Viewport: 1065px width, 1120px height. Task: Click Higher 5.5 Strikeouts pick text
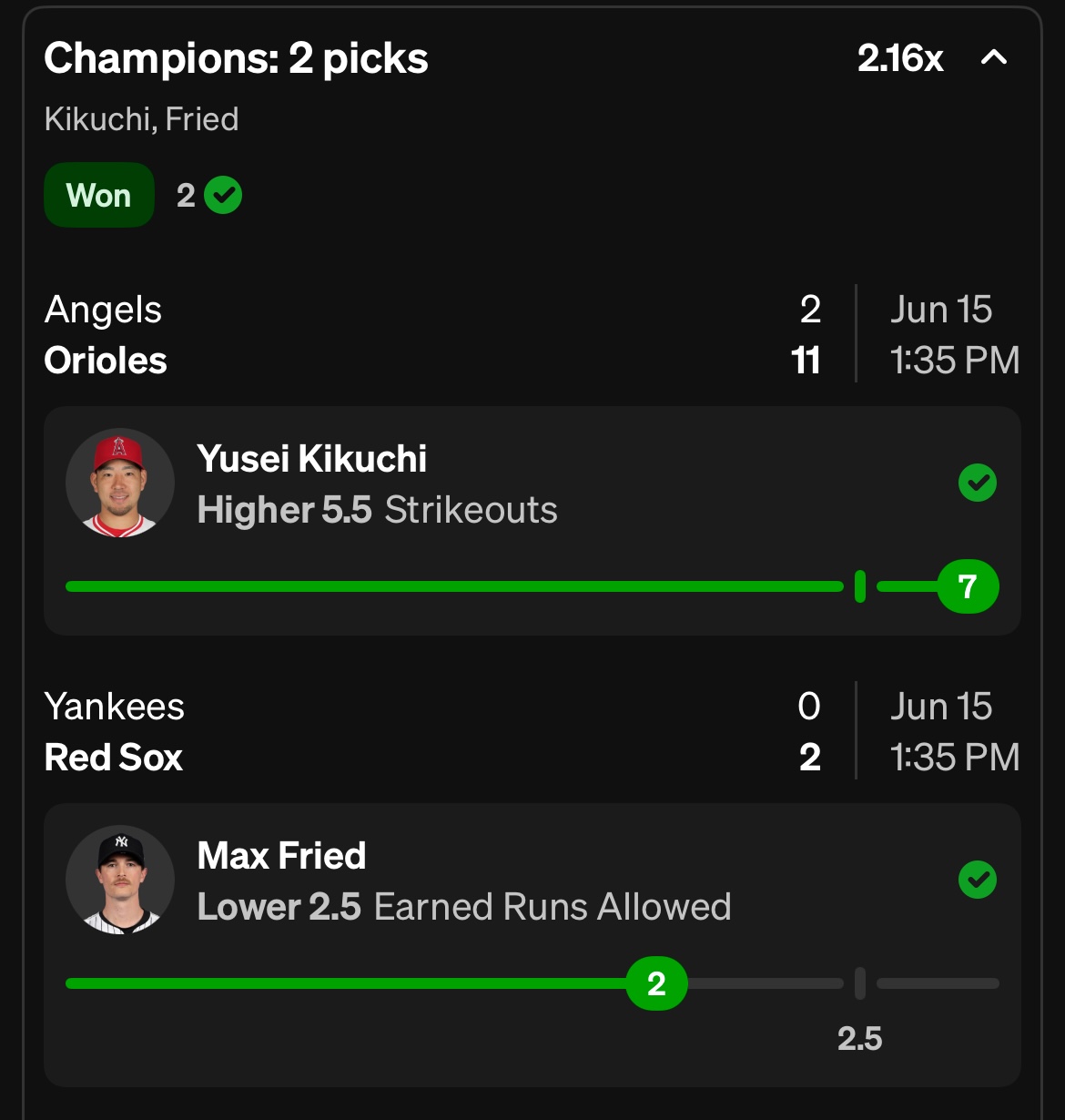(x=378, y=510)
